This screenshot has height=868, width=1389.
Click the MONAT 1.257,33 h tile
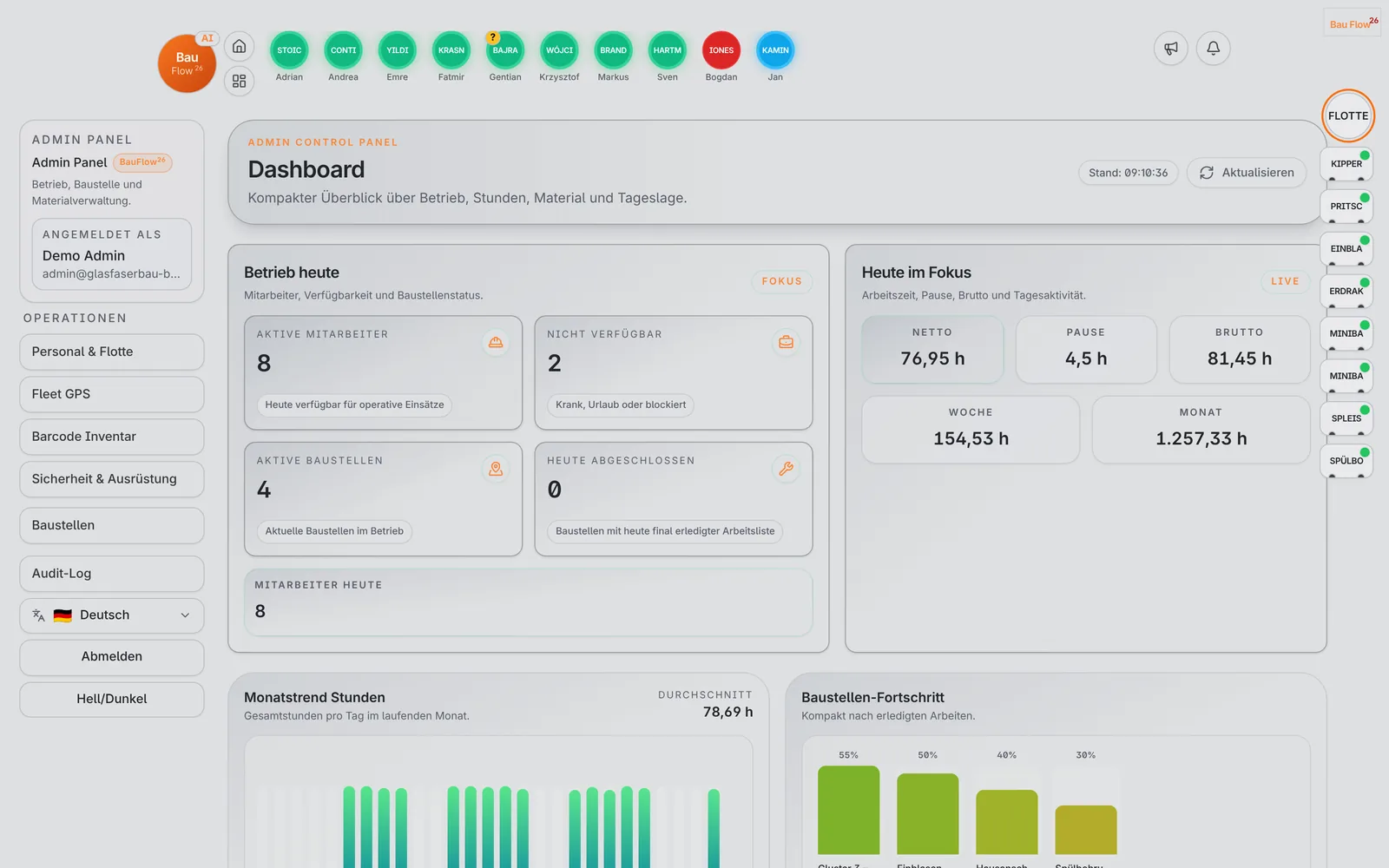[1201, 430]
